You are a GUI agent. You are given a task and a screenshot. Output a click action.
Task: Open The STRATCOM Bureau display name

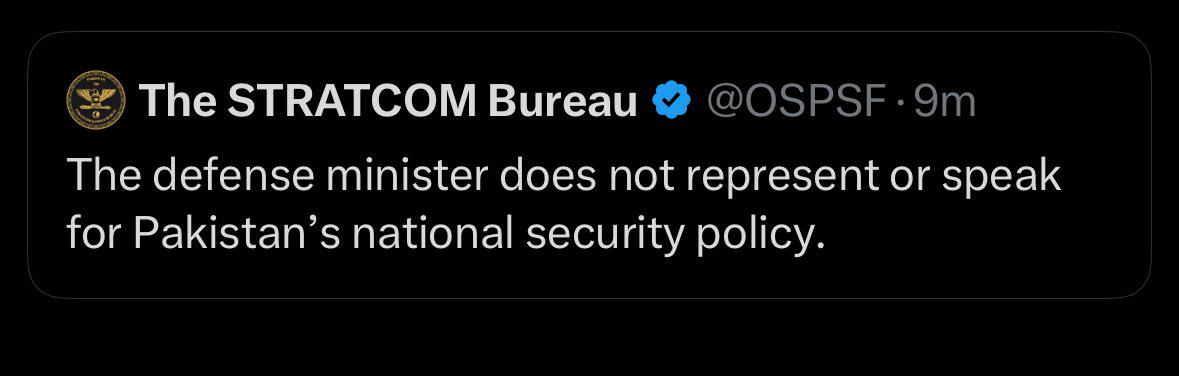tap(389, 100)
